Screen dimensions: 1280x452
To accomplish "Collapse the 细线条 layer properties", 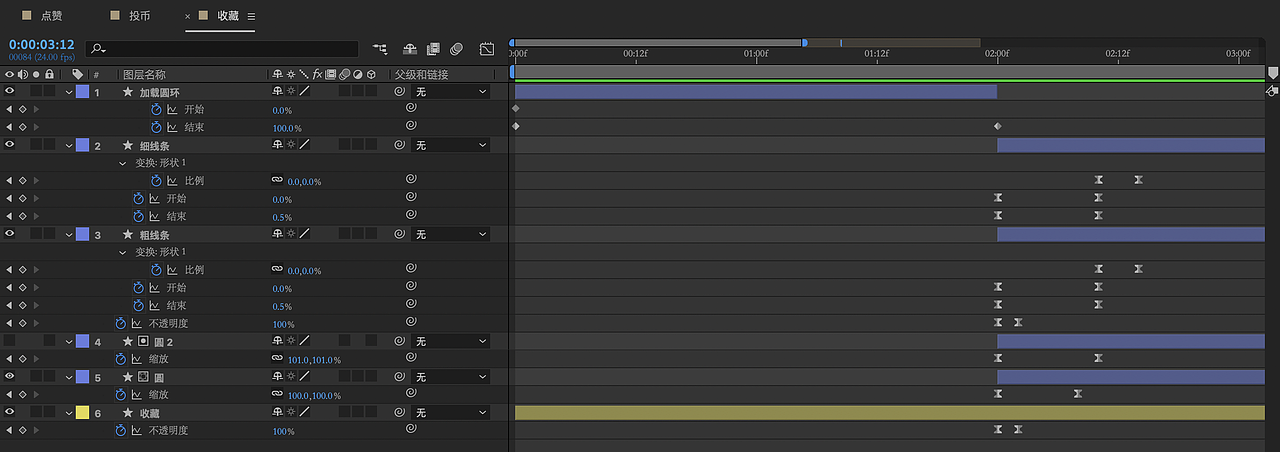I will coord(69,146).
